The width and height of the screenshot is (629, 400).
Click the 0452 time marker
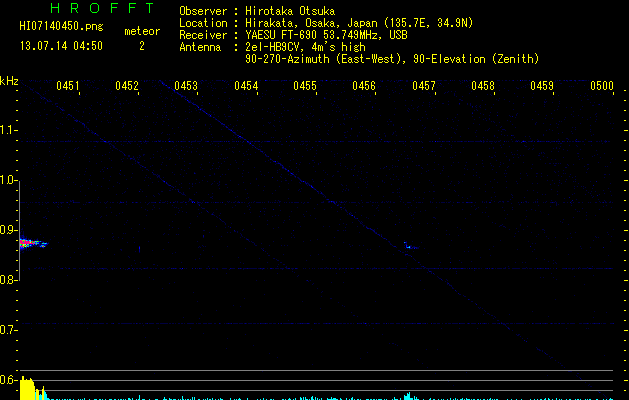tap(127, 86)
